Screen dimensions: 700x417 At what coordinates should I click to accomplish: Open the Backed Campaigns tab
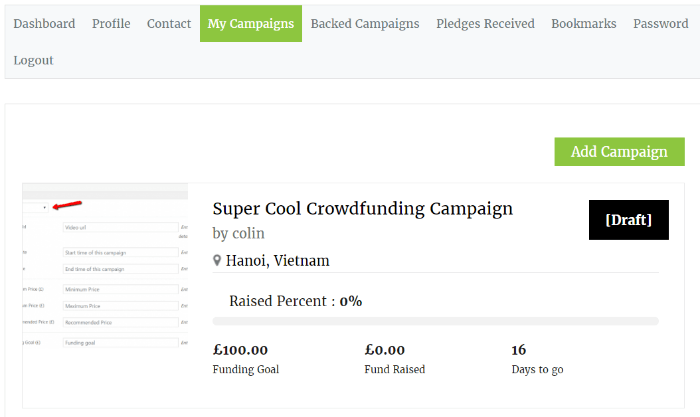[365, 24]
